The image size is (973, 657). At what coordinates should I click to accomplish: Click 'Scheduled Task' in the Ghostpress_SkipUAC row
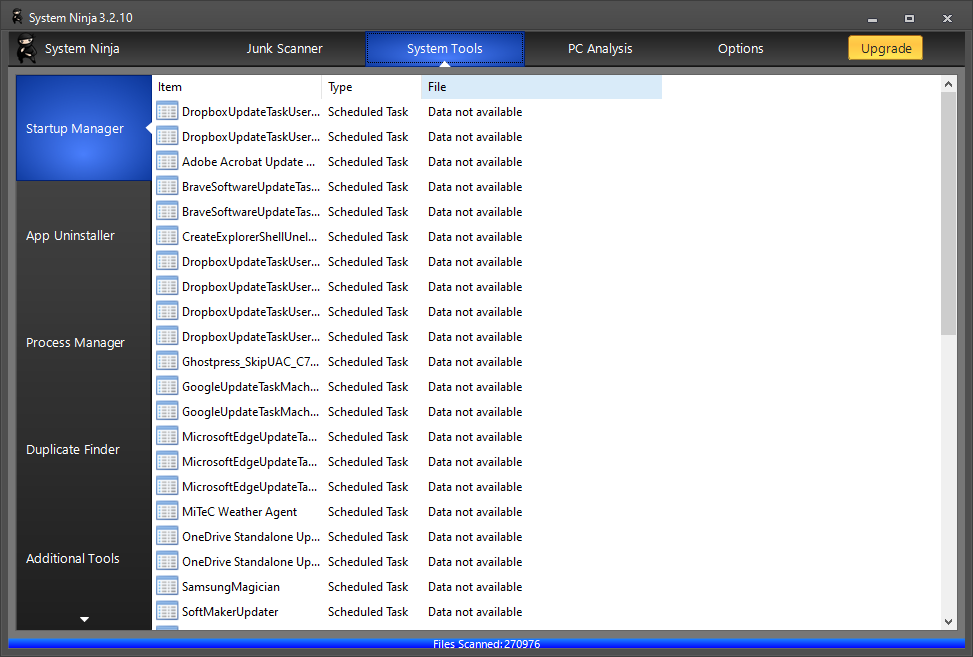pyautogui.click(x=368, y=362)
